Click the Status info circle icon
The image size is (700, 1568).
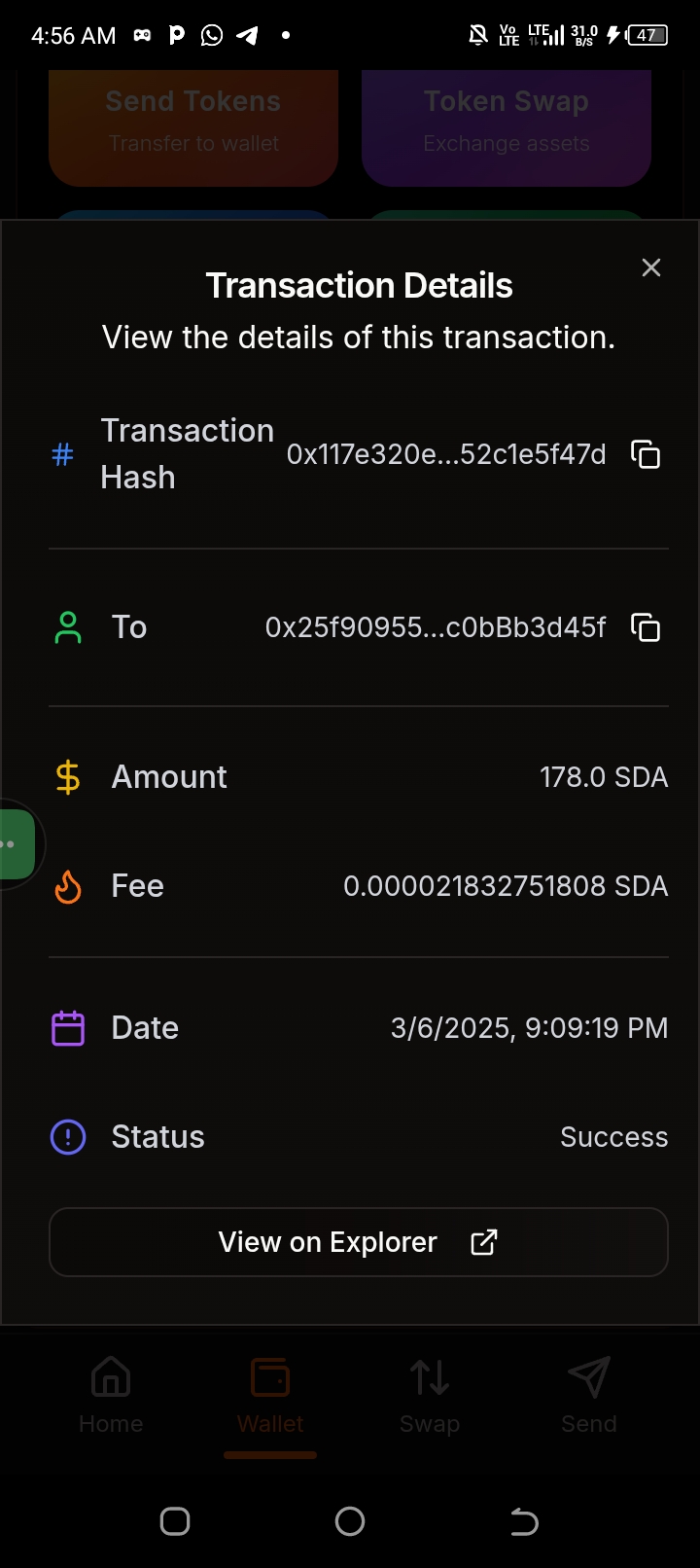point(68,1137)
